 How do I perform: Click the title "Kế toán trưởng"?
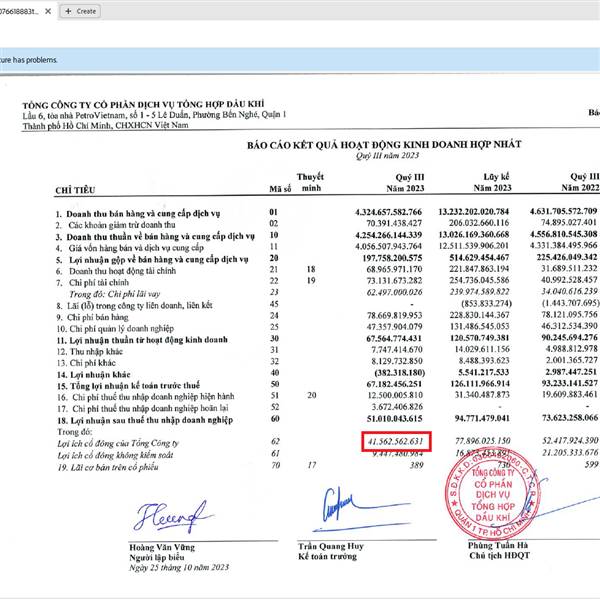pos(328,556)
